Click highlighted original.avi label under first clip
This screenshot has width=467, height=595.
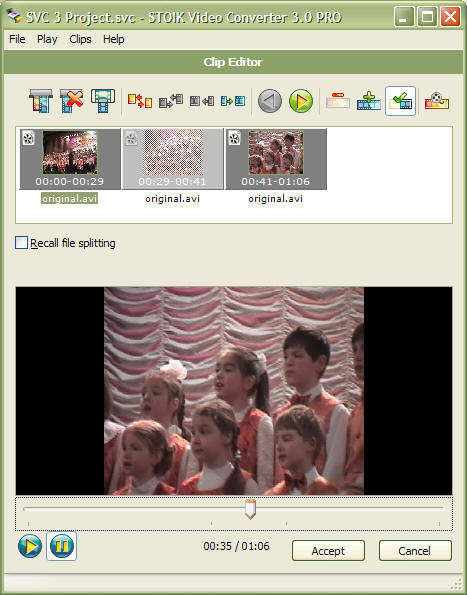pos(69,198)
